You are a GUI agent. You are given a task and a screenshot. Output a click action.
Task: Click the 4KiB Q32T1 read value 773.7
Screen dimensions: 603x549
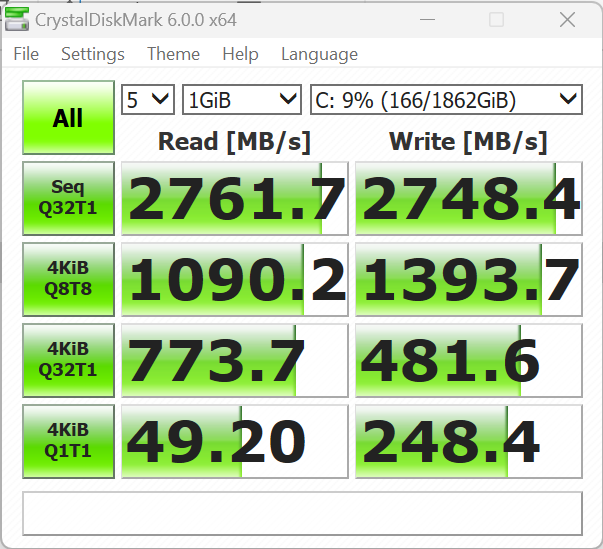tap(235, 360)
